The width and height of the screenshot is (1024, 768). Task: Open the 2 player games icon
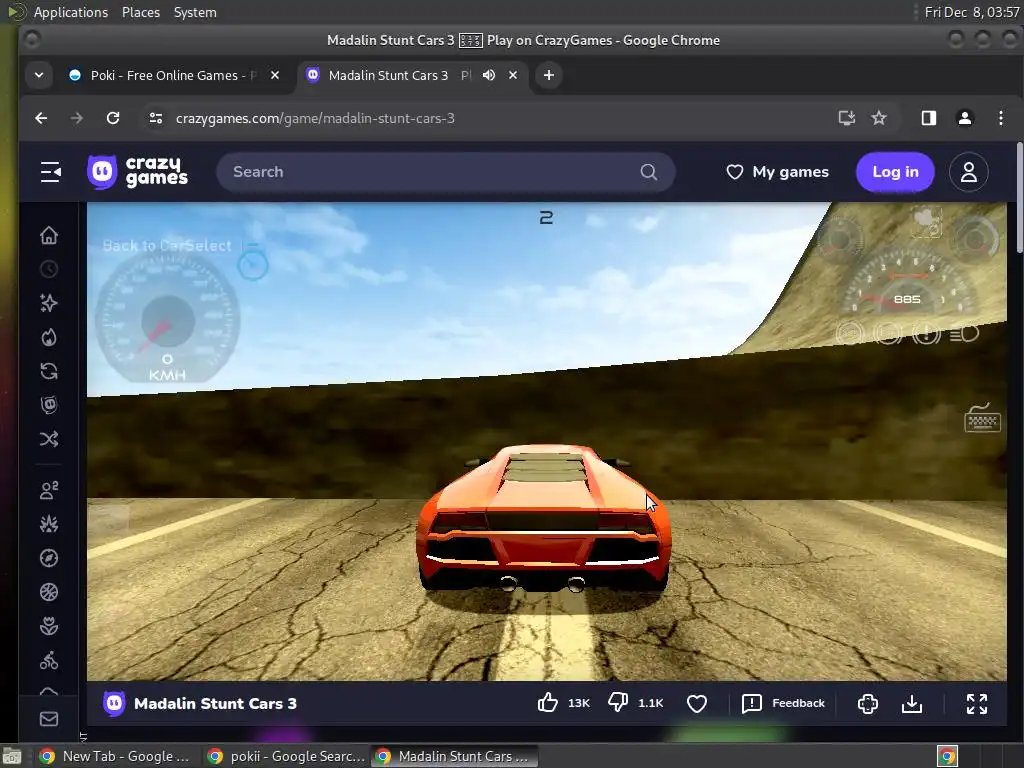(49, 490)
